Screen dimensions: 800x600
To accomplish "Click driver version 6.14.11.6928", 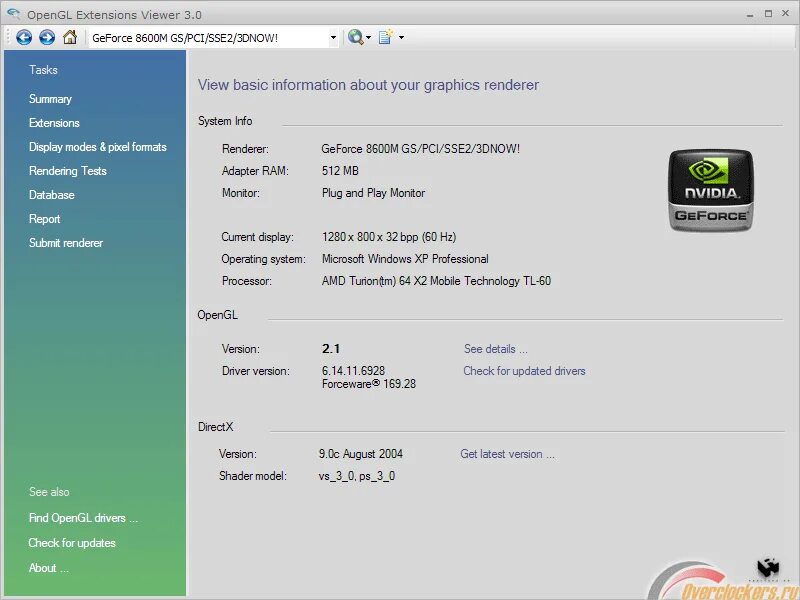I will 353,371.
